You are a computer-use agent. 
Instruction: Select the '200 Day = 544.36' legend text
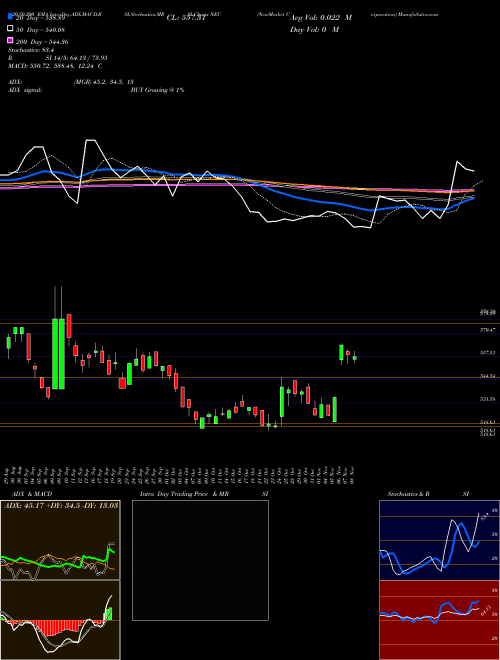click(42, 42)
